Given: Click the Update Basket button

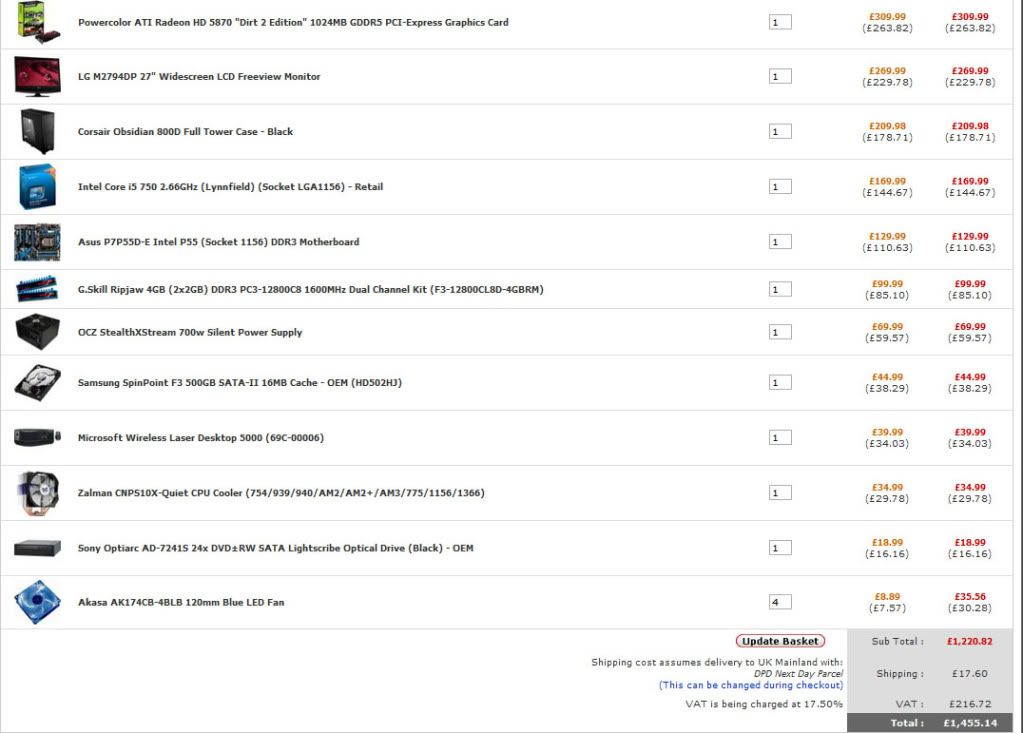Looking at the screenshot, I should coord(780,641).
